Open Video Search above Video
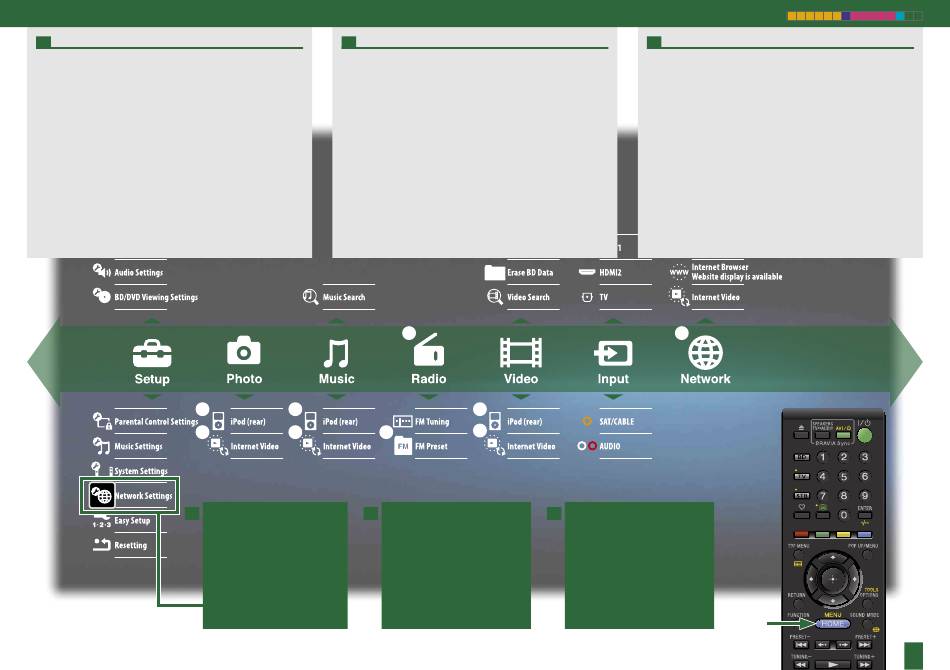950x670 pixels. (519, 297)
